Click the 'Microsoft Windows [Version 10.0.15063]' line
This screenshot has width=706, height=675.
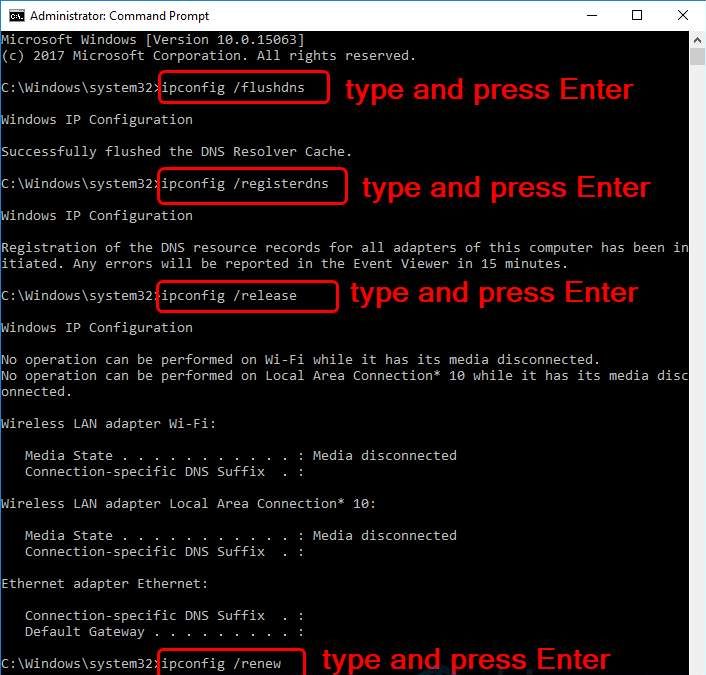pos(153,39)
